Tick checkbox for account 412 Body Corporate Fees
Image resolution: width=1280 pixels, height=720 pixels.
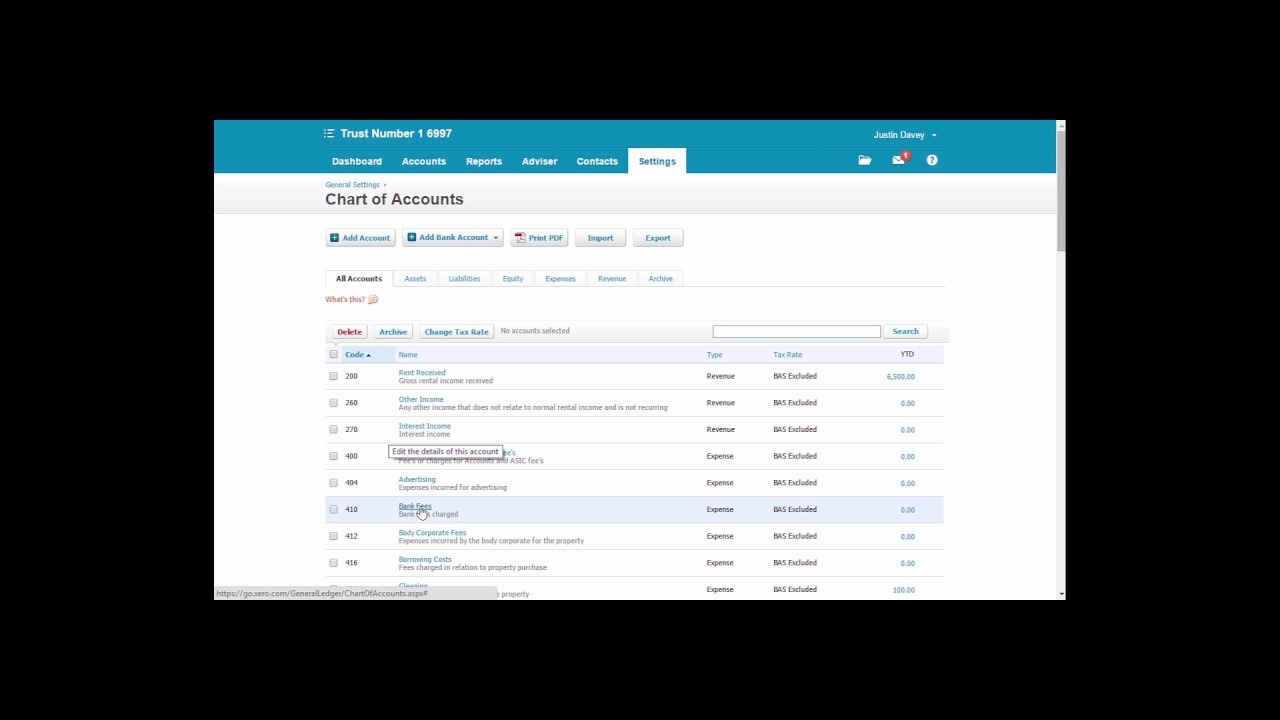[x=334, y=536]
